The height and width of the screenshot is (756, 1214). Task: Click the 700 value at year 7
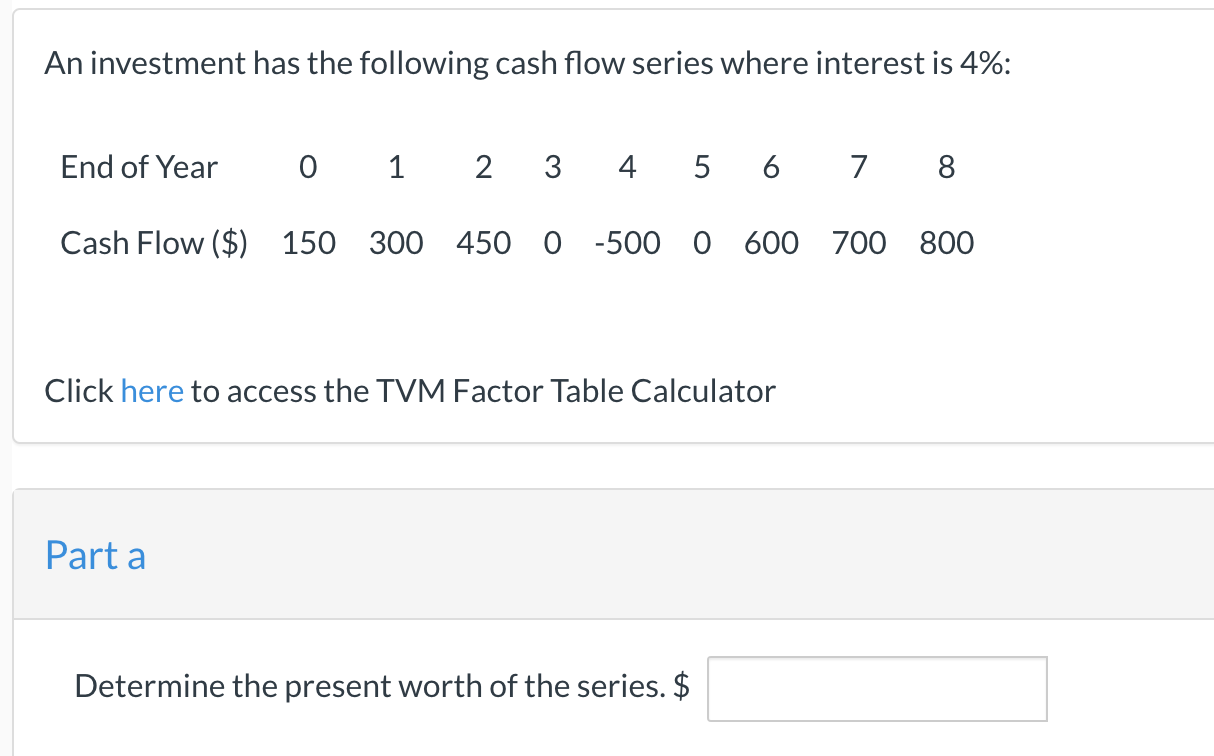coord(859,242)
